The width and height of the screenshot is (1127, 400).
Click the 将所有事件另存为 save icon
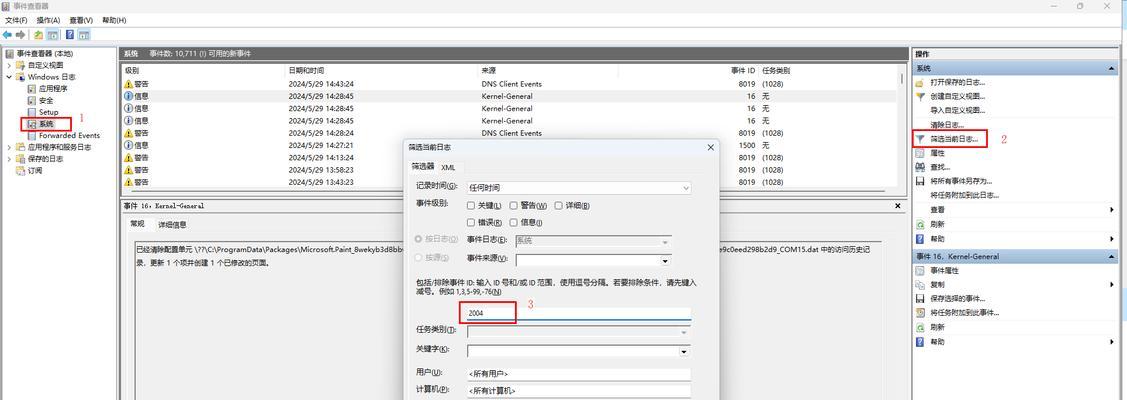[920, 181]
